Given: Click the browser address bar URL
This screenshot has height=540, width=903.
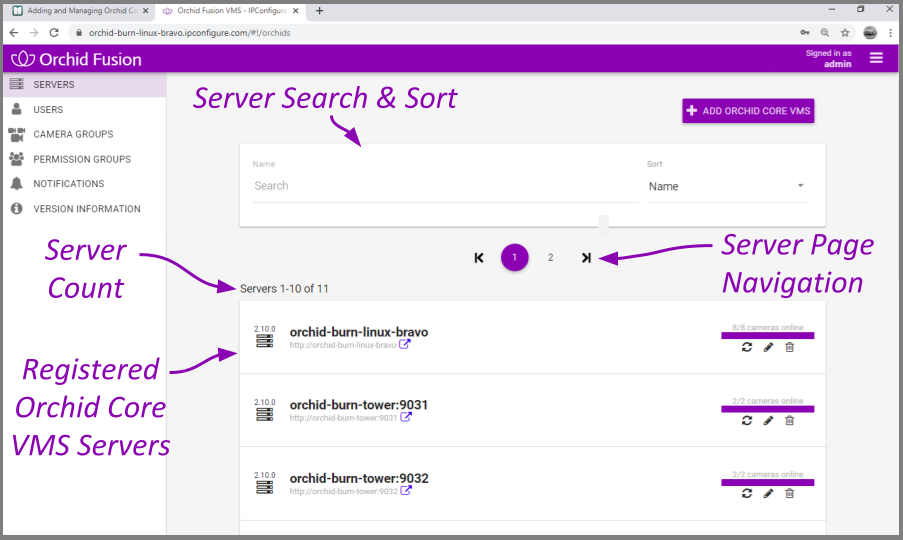Looking at the screenshot, I should click(x=189, y=33).
